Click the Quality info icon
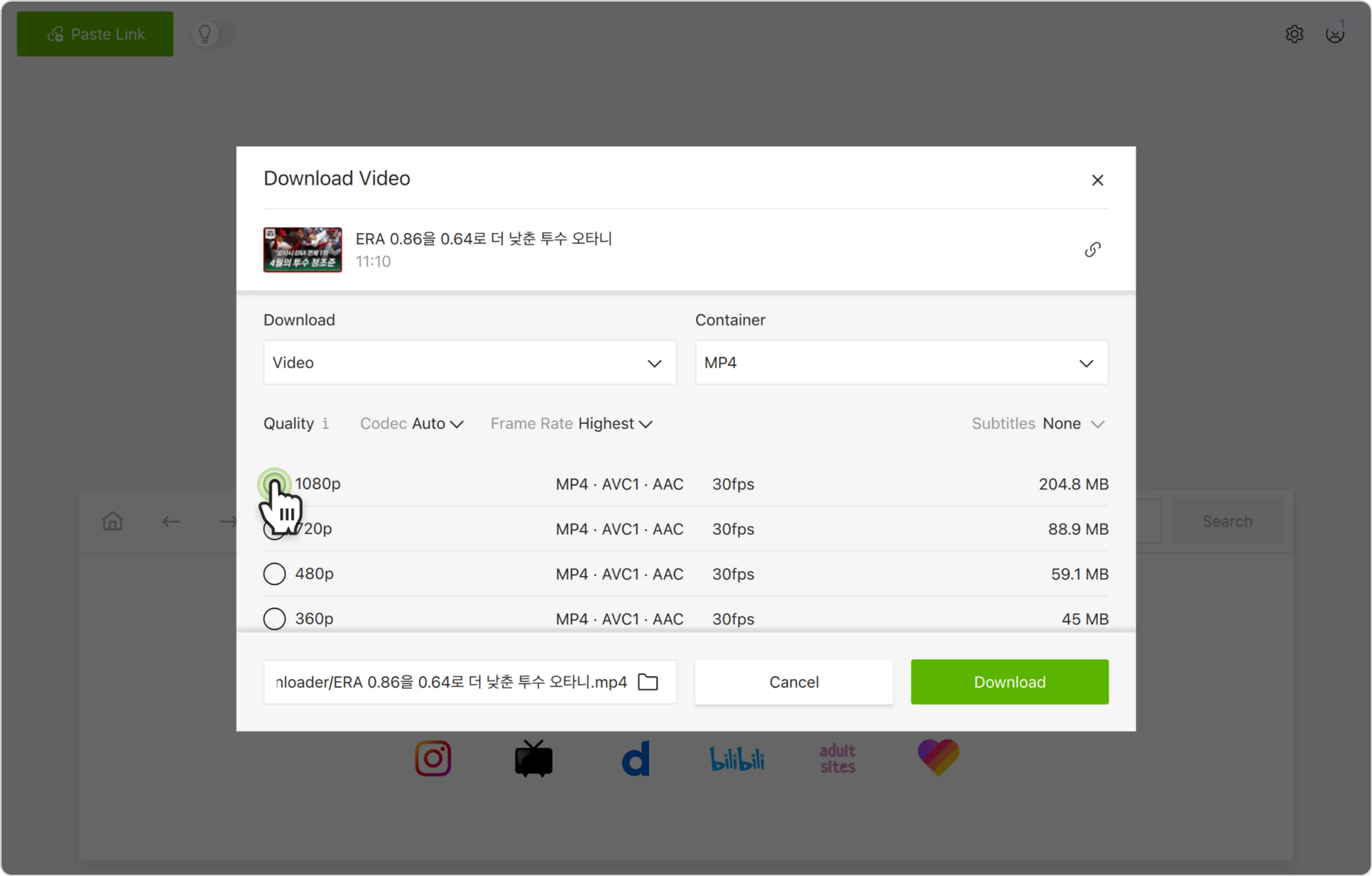This screenshot has width=1372, height=876. click(x=325, y=424)
